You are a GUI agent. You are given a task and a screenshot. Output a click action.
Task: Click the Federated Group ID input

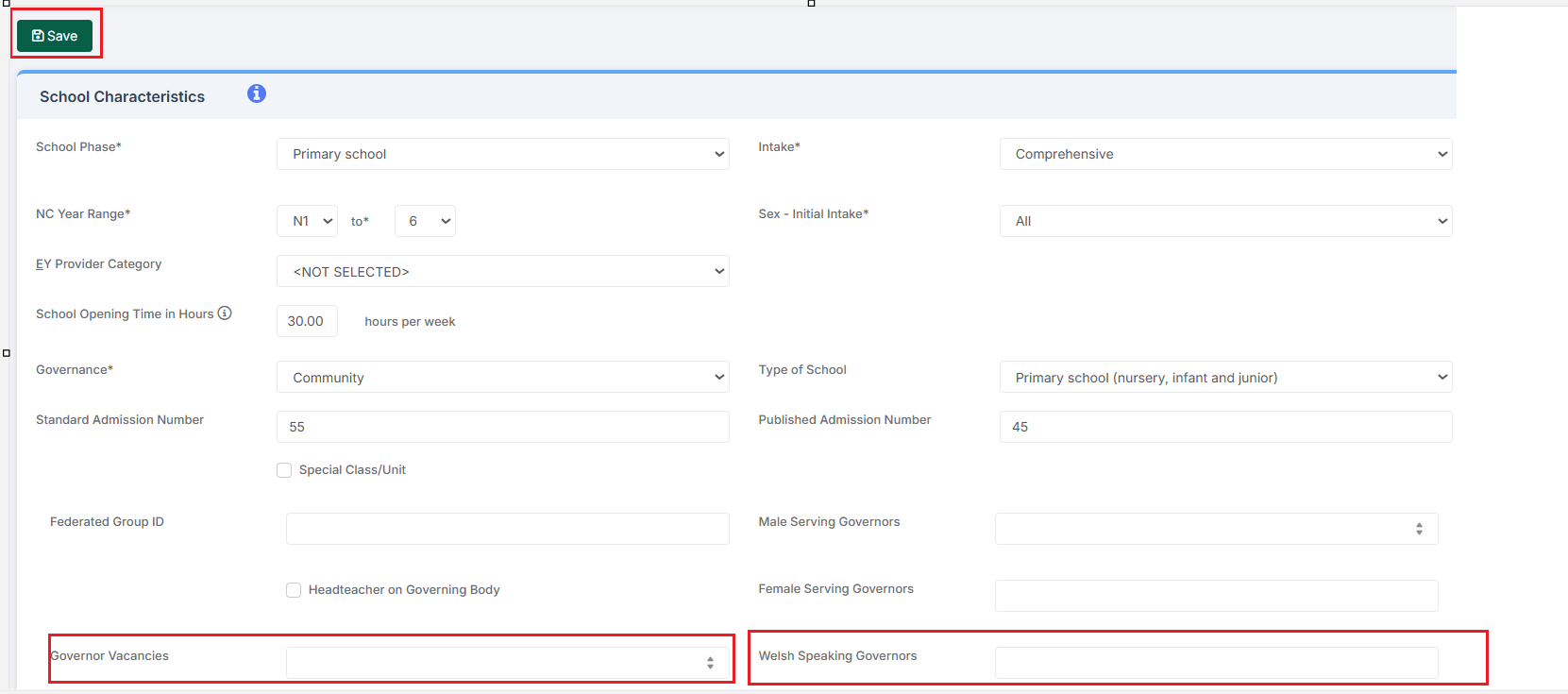point(507,529)
